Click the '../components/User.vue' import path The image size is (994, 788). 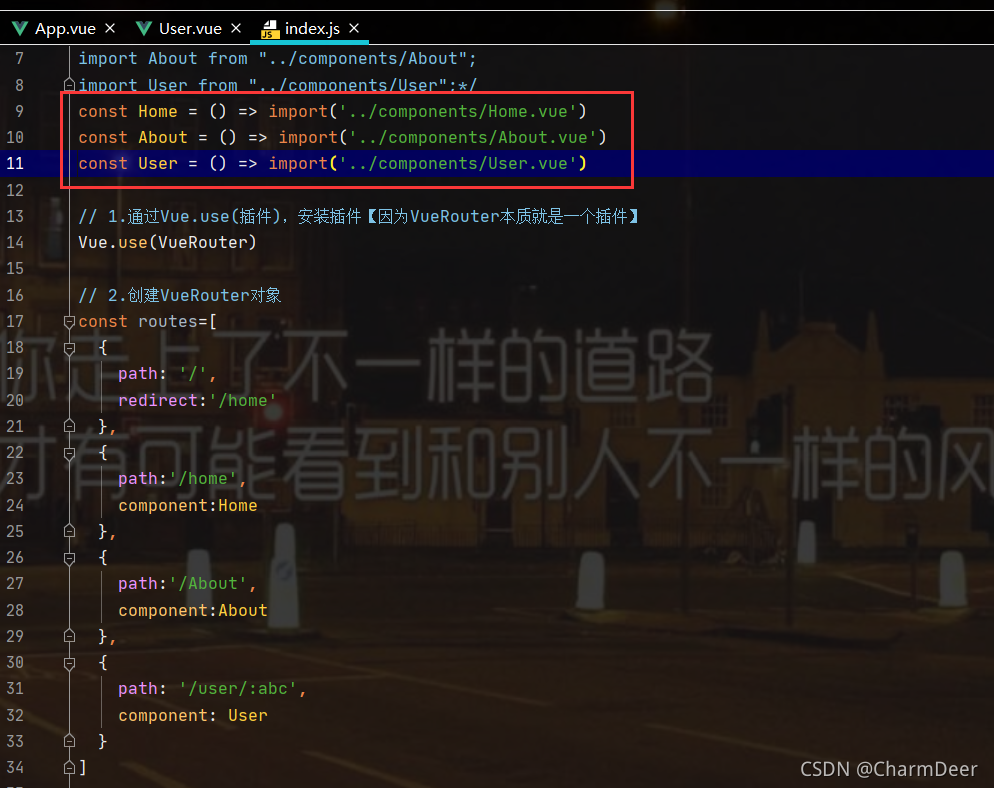tap(458, 164)
